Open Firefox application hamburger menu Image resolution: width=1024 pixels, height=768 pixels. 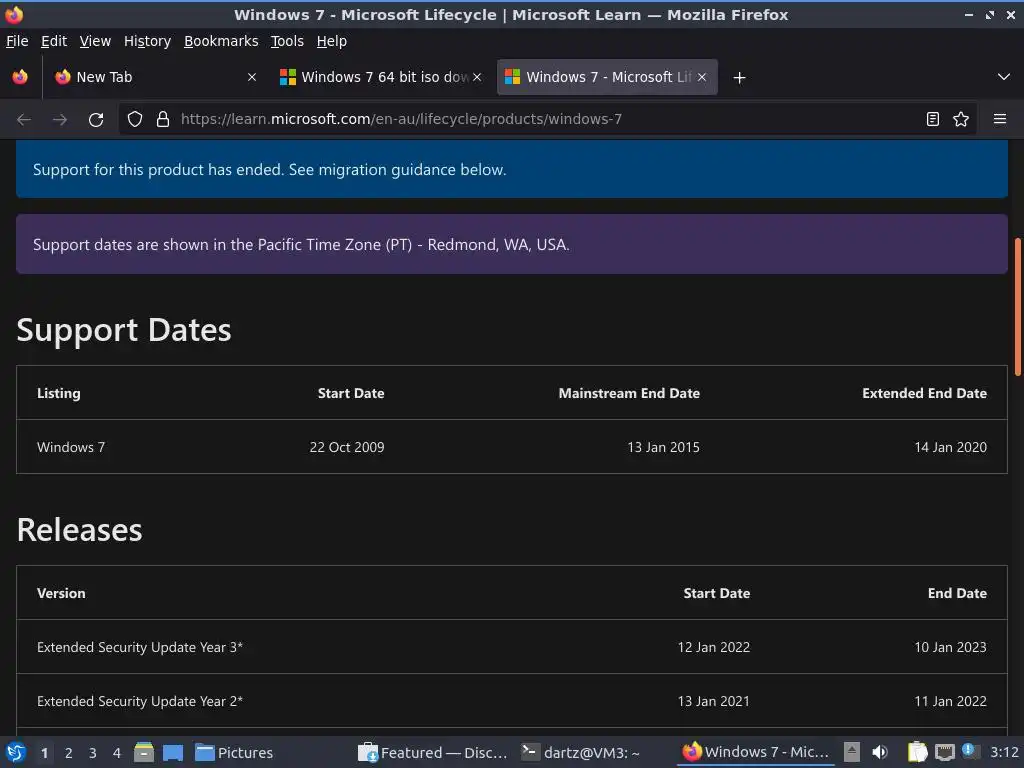click(x=1000, y=119)
